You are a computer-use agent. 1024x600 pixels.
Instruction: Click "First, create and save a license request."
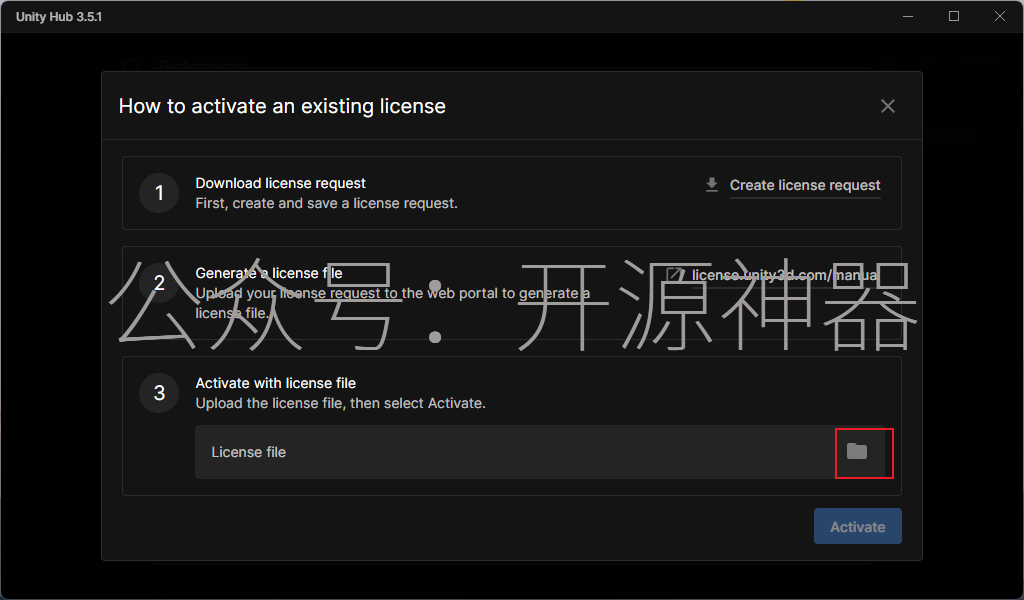(327, 203)
